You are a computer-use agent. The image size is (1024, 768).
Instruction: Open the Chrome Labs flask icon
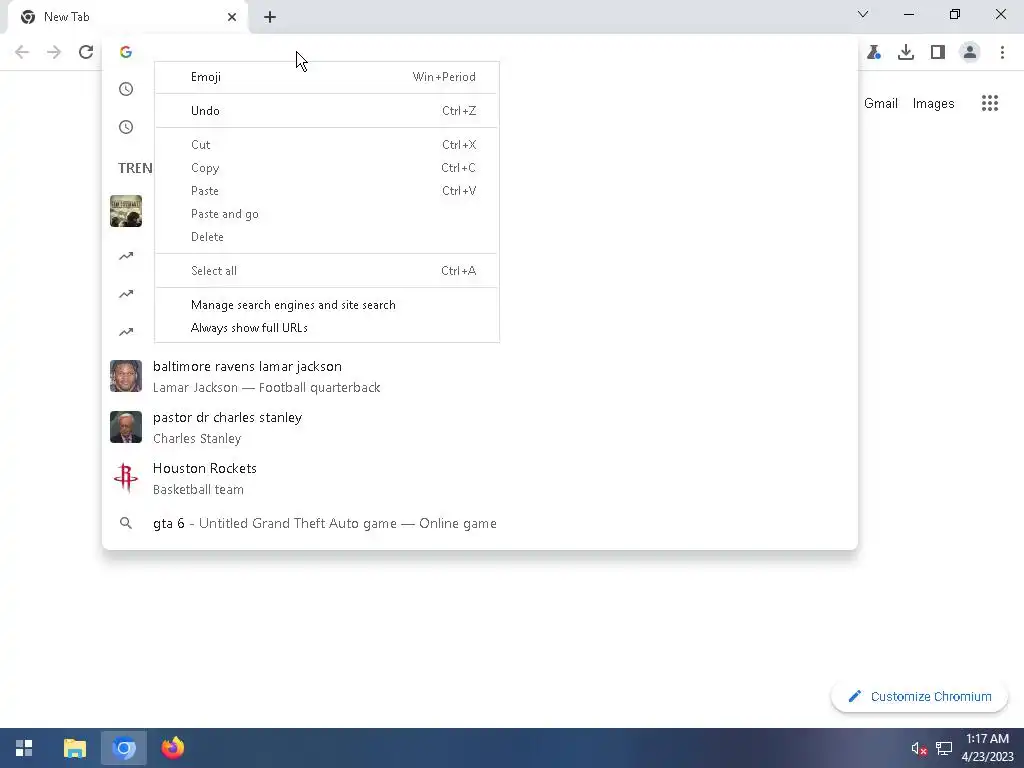click(874, 52)
